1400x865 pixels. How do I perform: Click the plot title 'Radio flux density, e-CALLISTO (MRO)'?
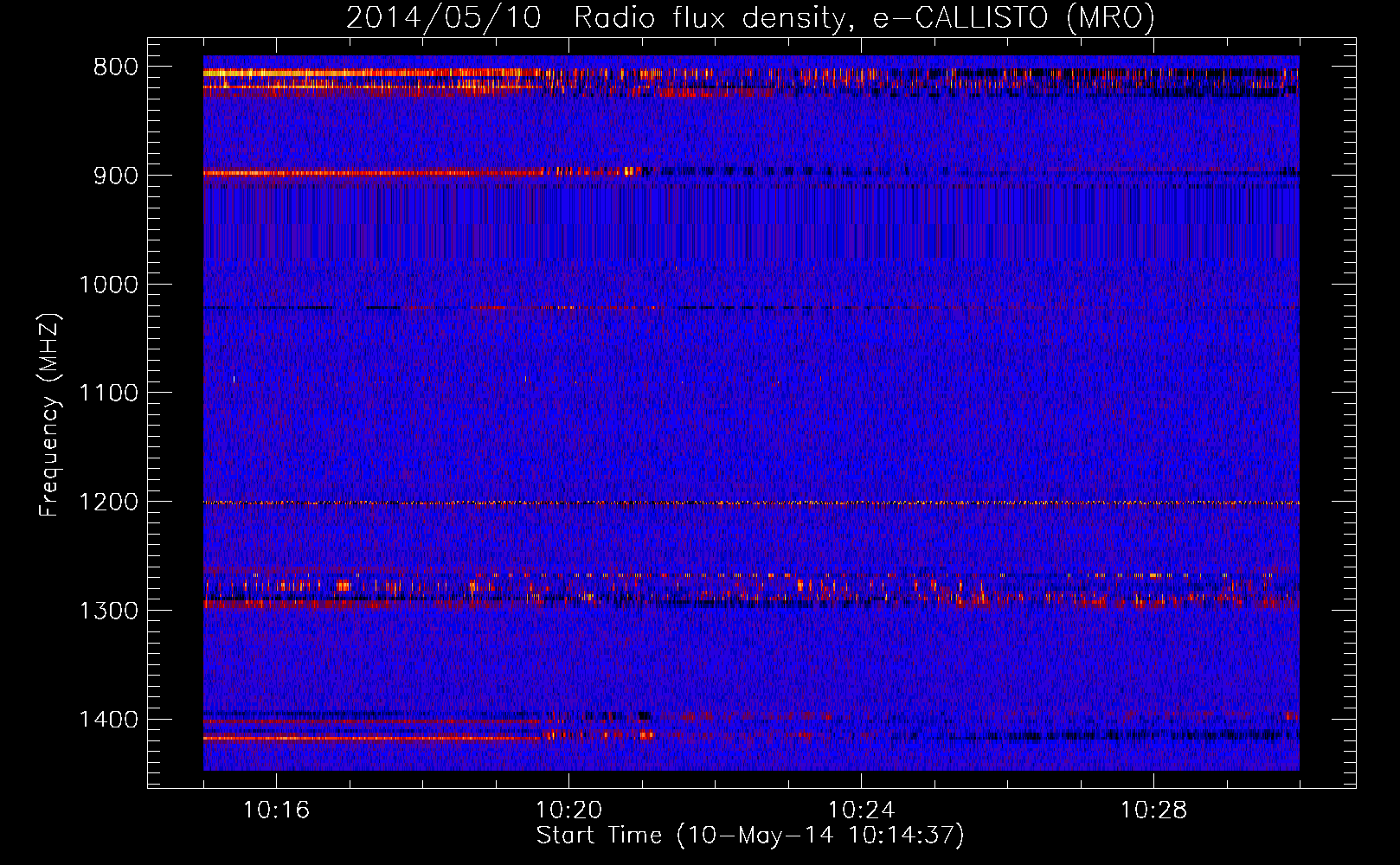pos(864,17)
